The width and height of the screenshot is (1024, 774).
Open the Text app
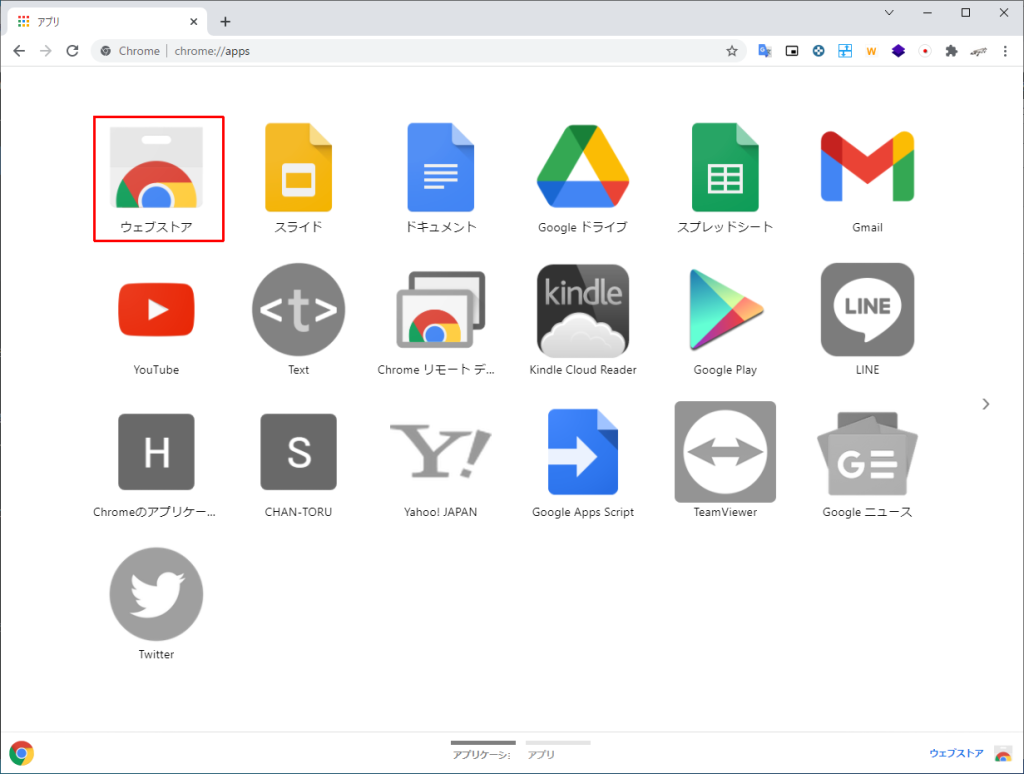298,310
